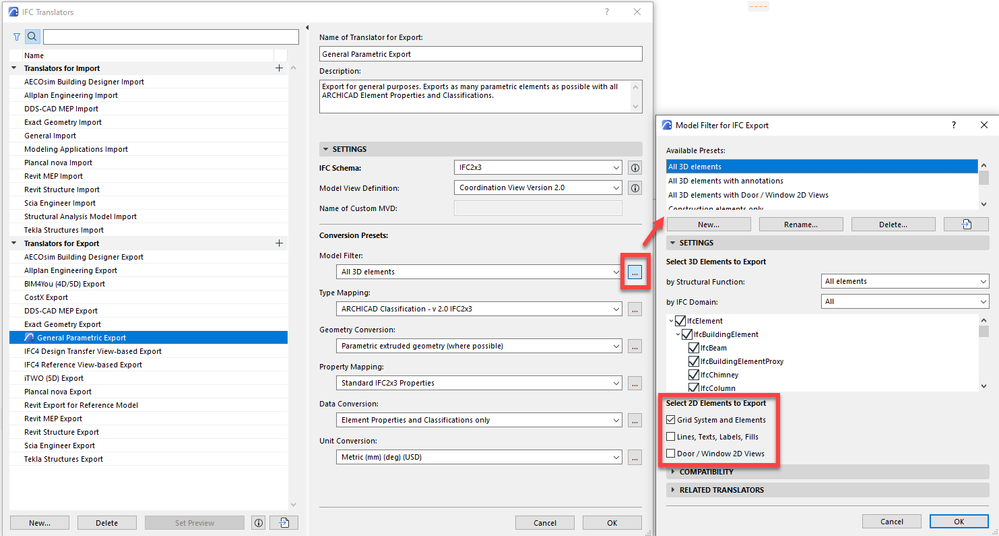Click OK in Model Filter dialog
999x536 pixels.
coord(959,521)
